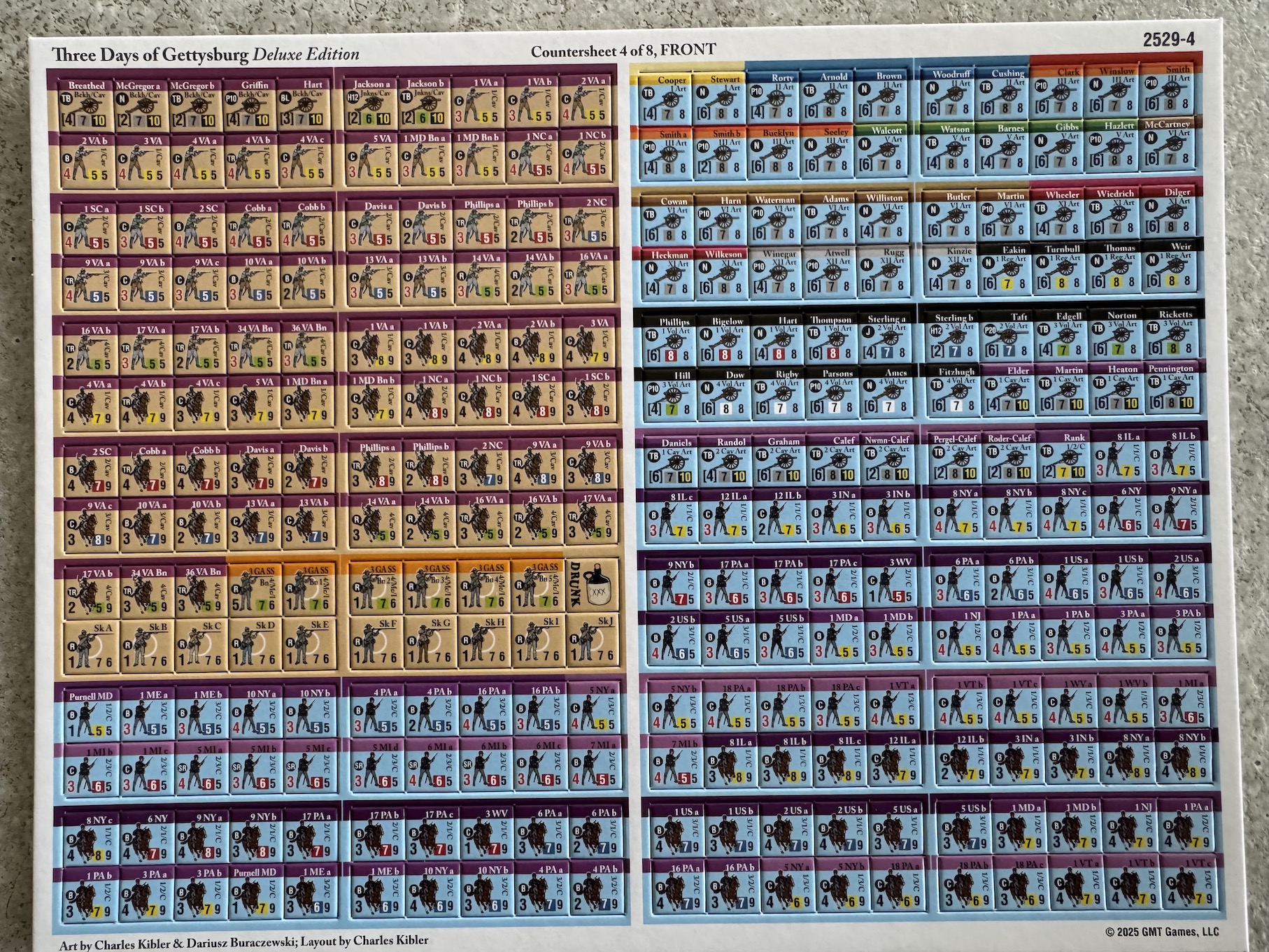Choose the Rorty II Art counter

click(773, 97)
